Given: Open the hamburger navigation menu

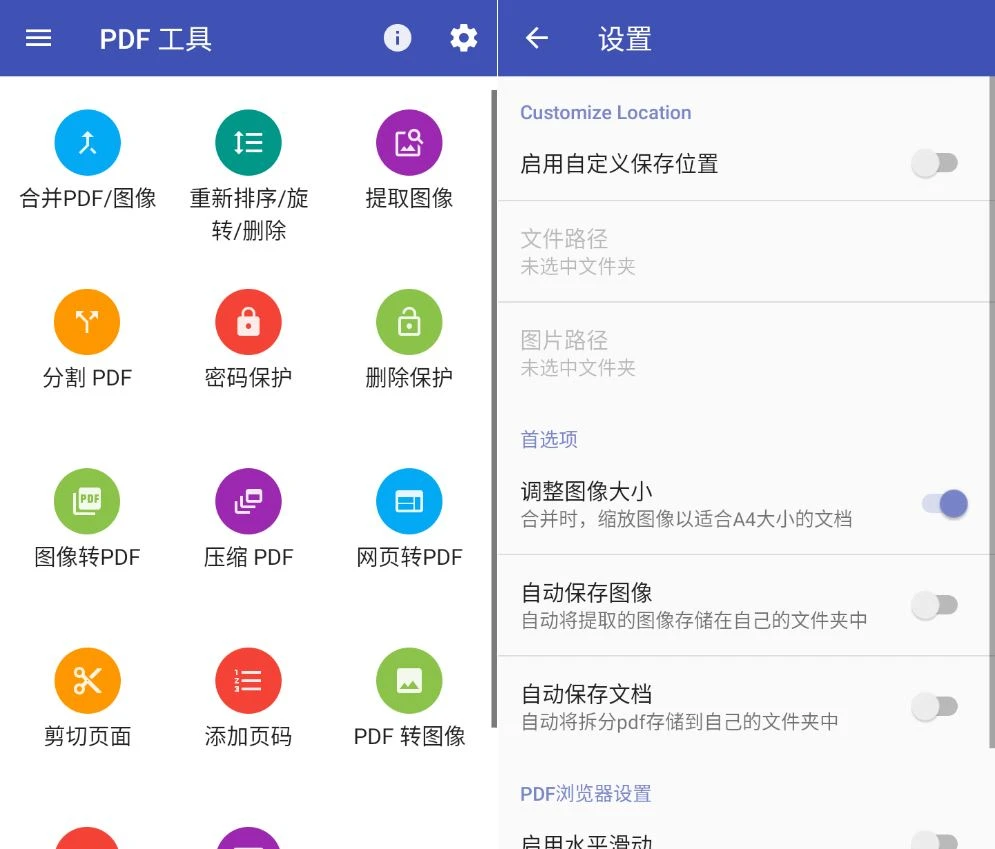Looking at the screenshot, I should 38,38.
